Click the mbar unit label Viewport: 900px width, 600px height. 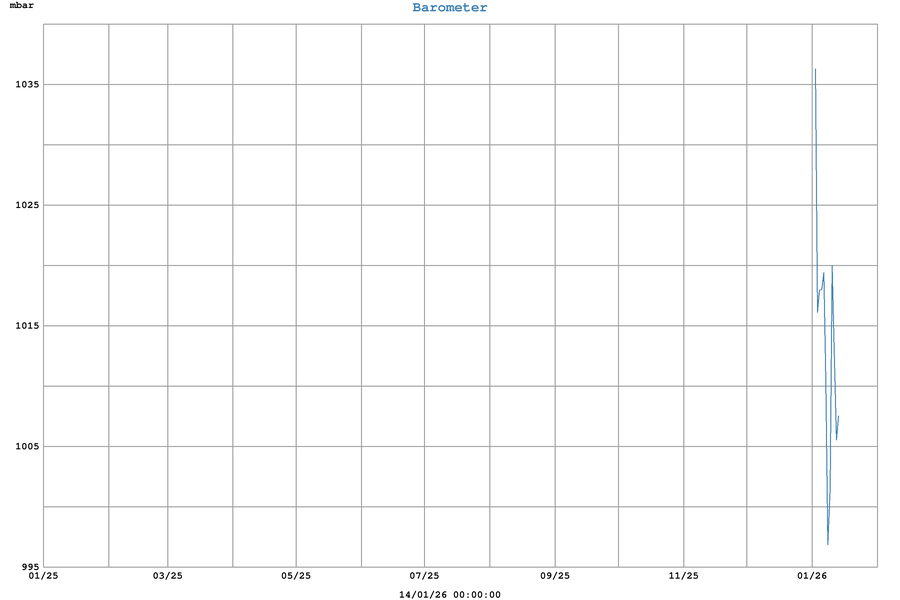pos(23,7)
